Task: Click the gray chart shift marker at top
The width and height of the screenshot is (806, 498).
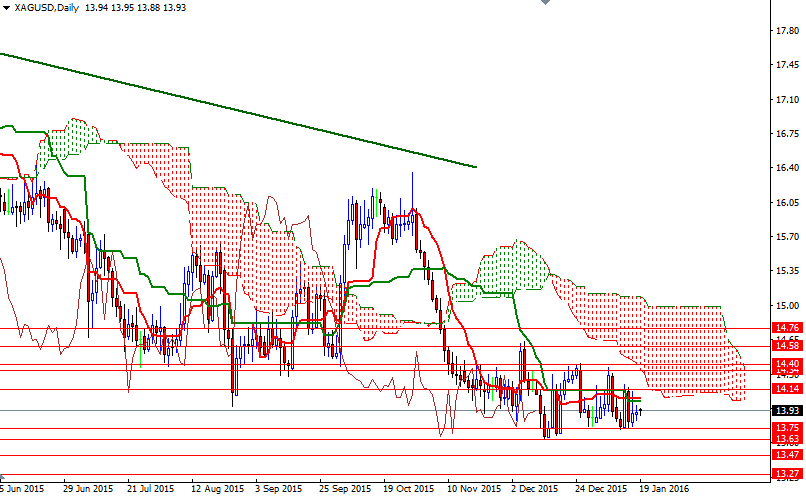Action: pyautogui.click(x=545, y=2)
